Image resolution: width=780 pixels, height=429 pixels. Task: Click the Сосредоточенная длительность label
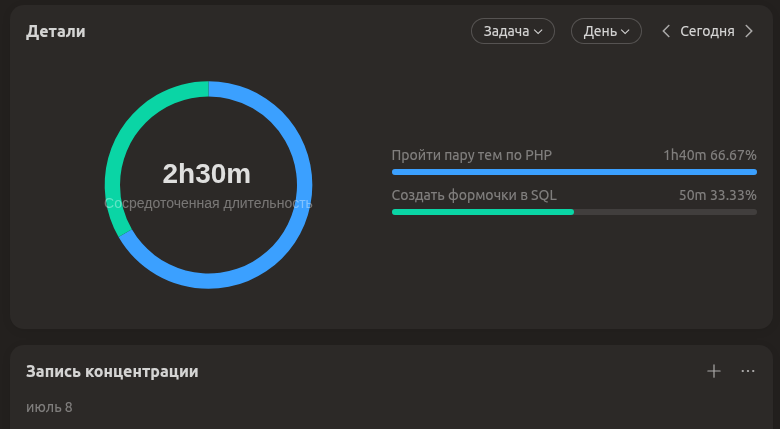(208, 204)
